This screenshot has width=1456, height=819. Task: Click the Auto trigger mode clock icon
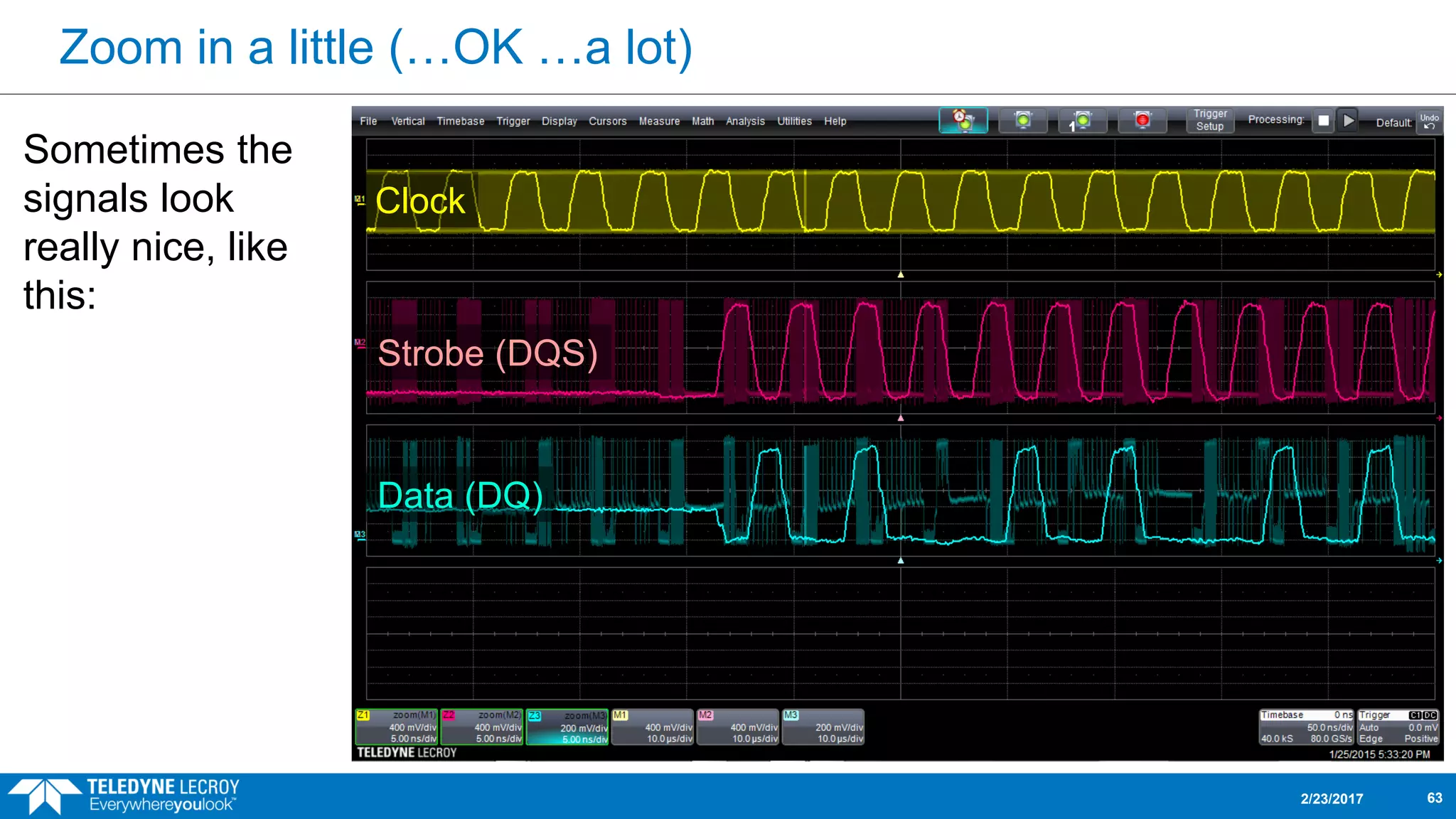963,120
